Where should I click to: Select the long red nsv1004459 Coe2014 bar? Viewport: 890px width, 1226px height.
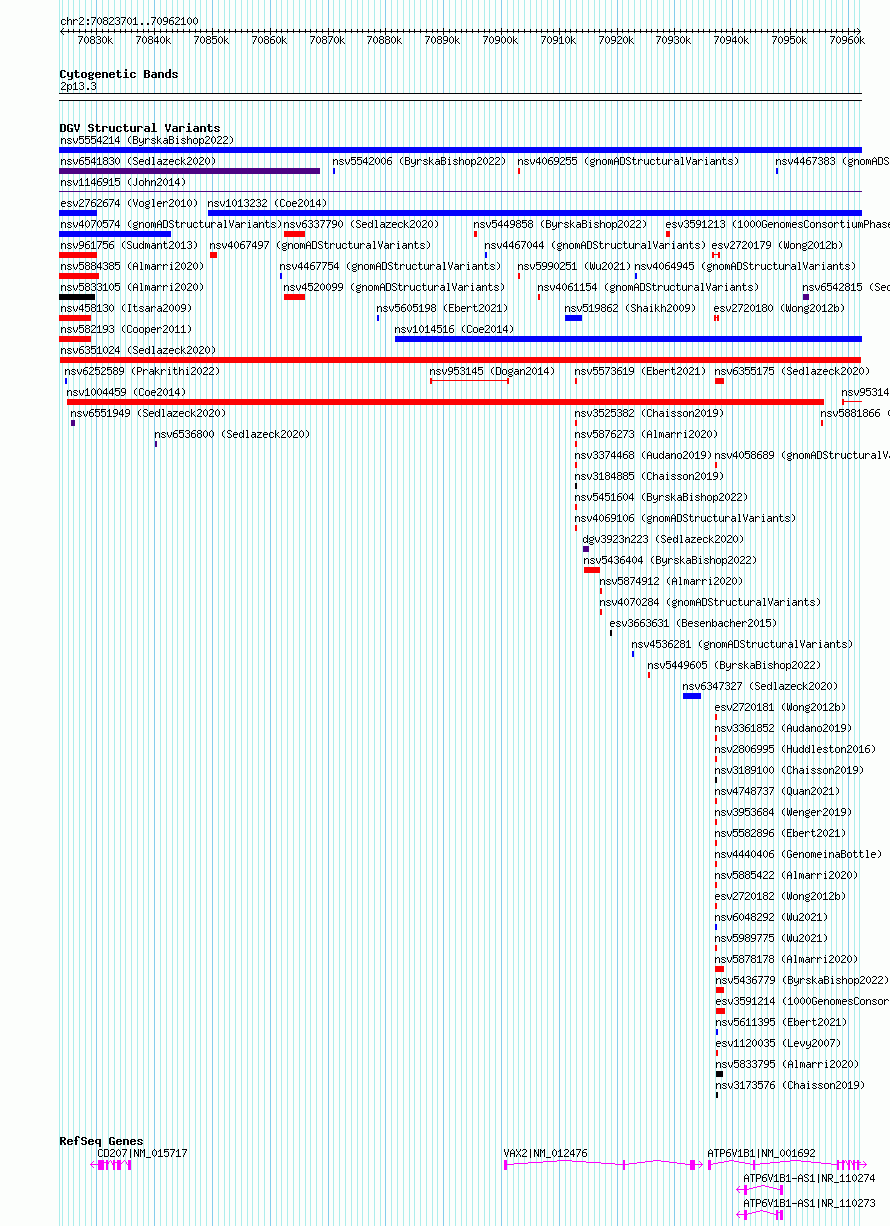[445, 402]
